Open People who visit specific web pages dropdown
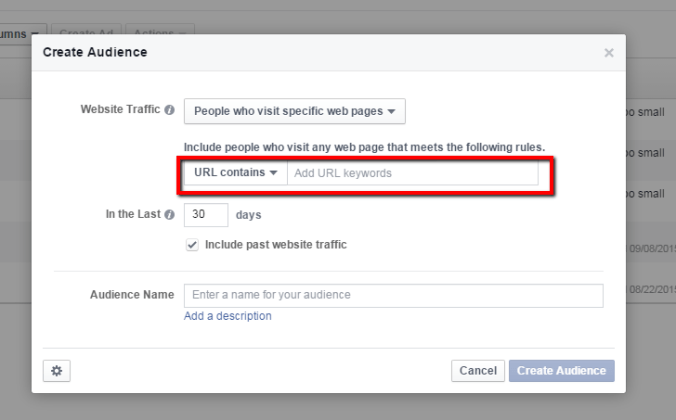Screen dimensions: 676x420 (x=294, y=110)
